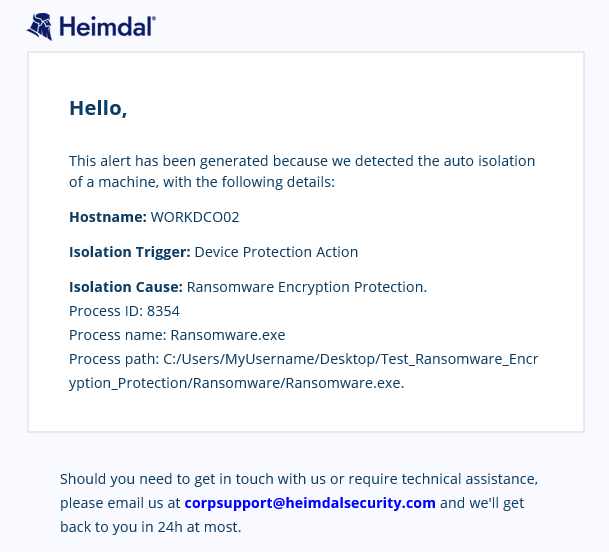Viewport: 609px width, 552px height.
Task: Click the process path starting C:/Users/MyUsername
Action: pos(304,359)
